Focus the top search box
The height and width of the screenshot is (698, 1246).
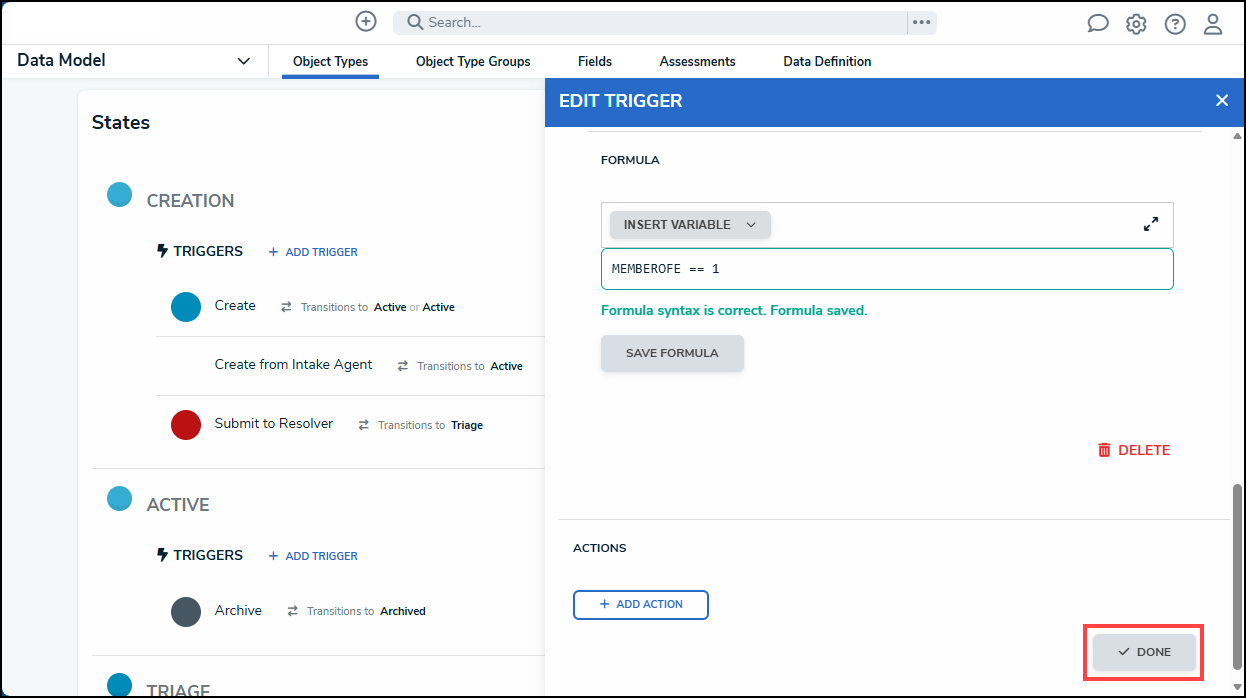(x=650, y=22)
